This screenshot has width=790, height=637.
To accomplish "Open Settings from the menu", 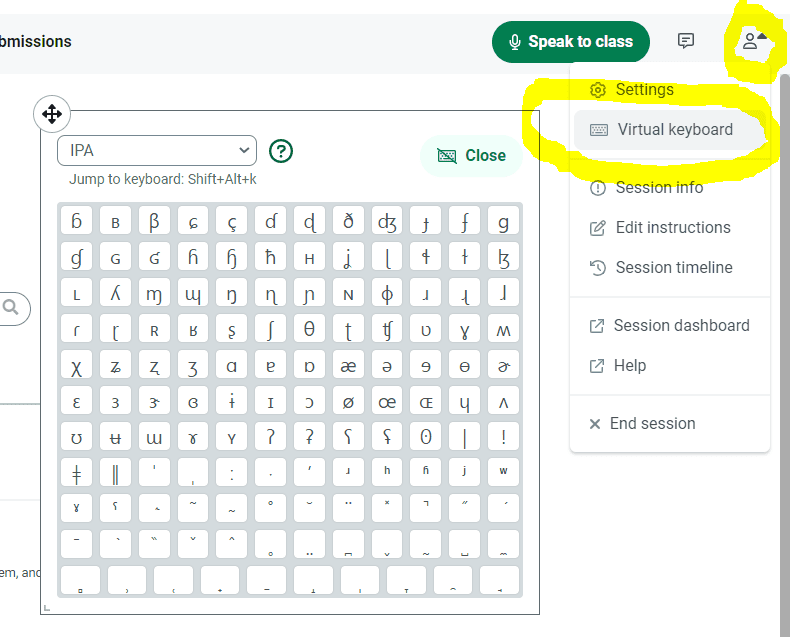I will tap(644, 90).
